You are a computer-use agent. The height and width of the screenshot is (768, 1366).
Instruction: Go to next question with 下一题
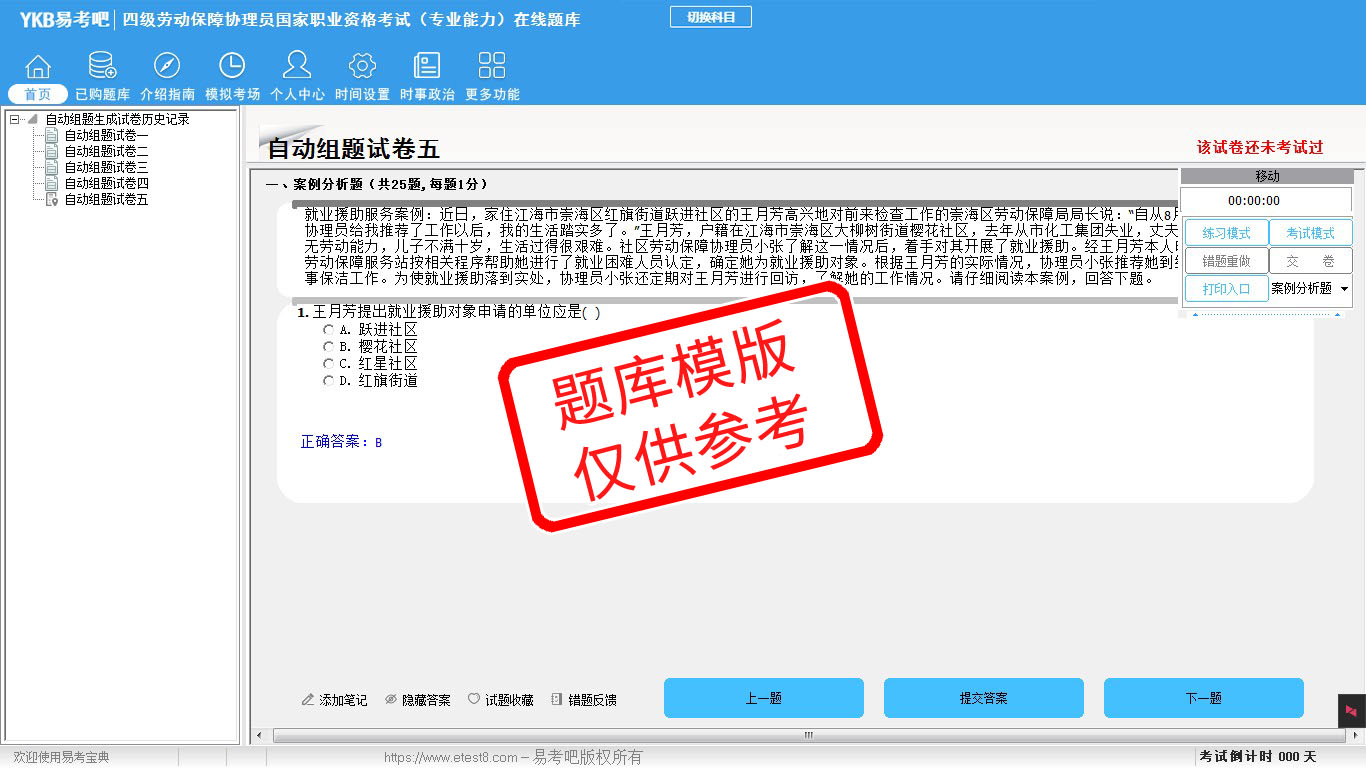tap(1203, 698)
